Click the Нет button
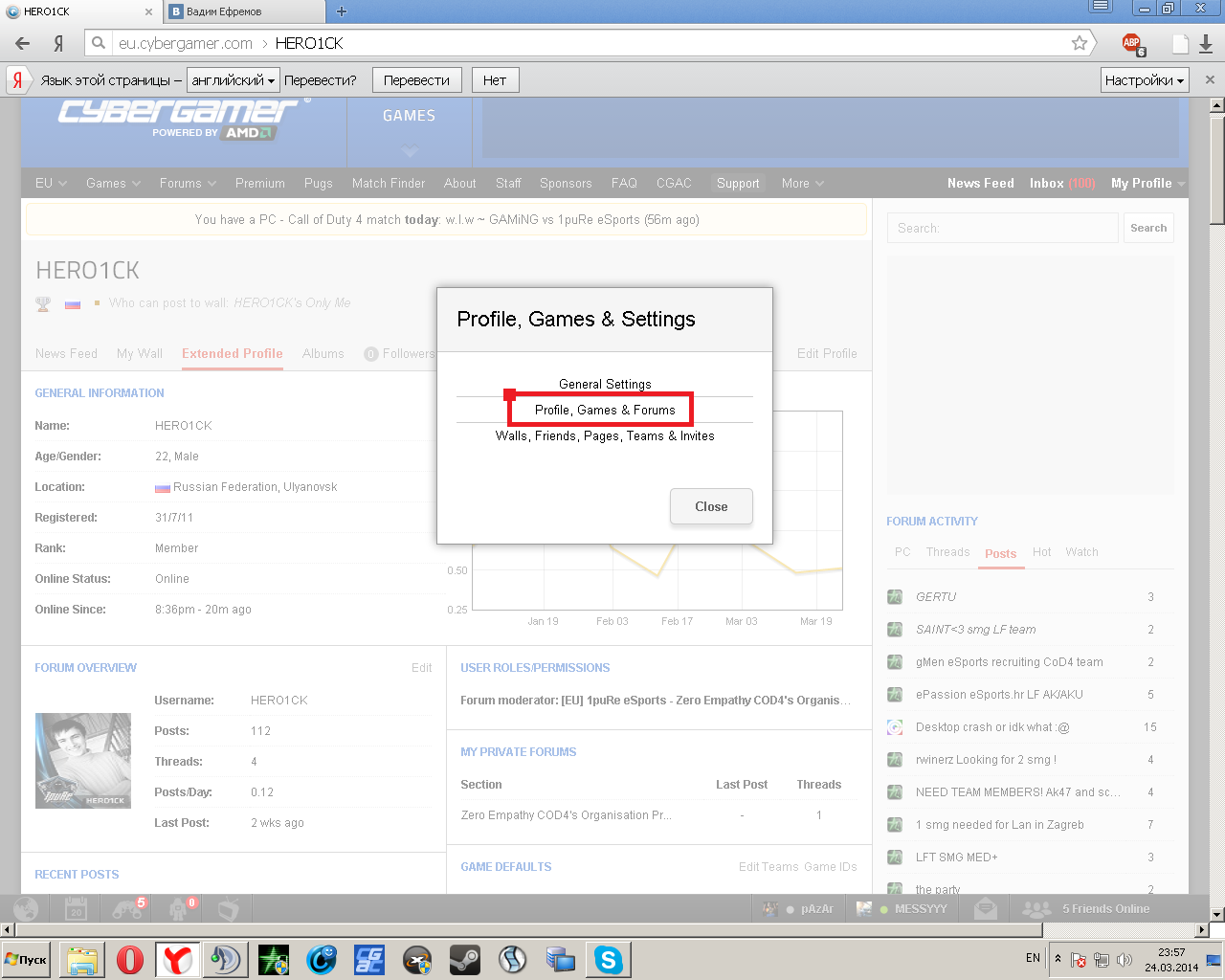Image resolution: width=1225 pixels, height=980 pixels. (x=495, y=80)
